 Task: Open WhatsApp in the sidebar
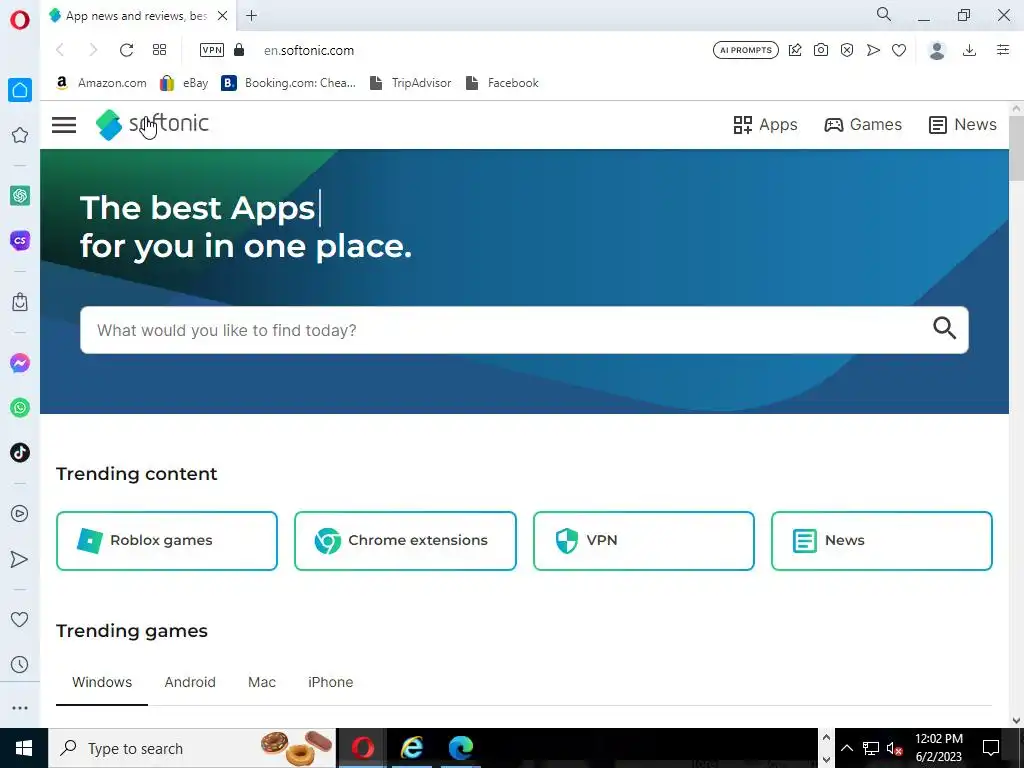(20, 408)
